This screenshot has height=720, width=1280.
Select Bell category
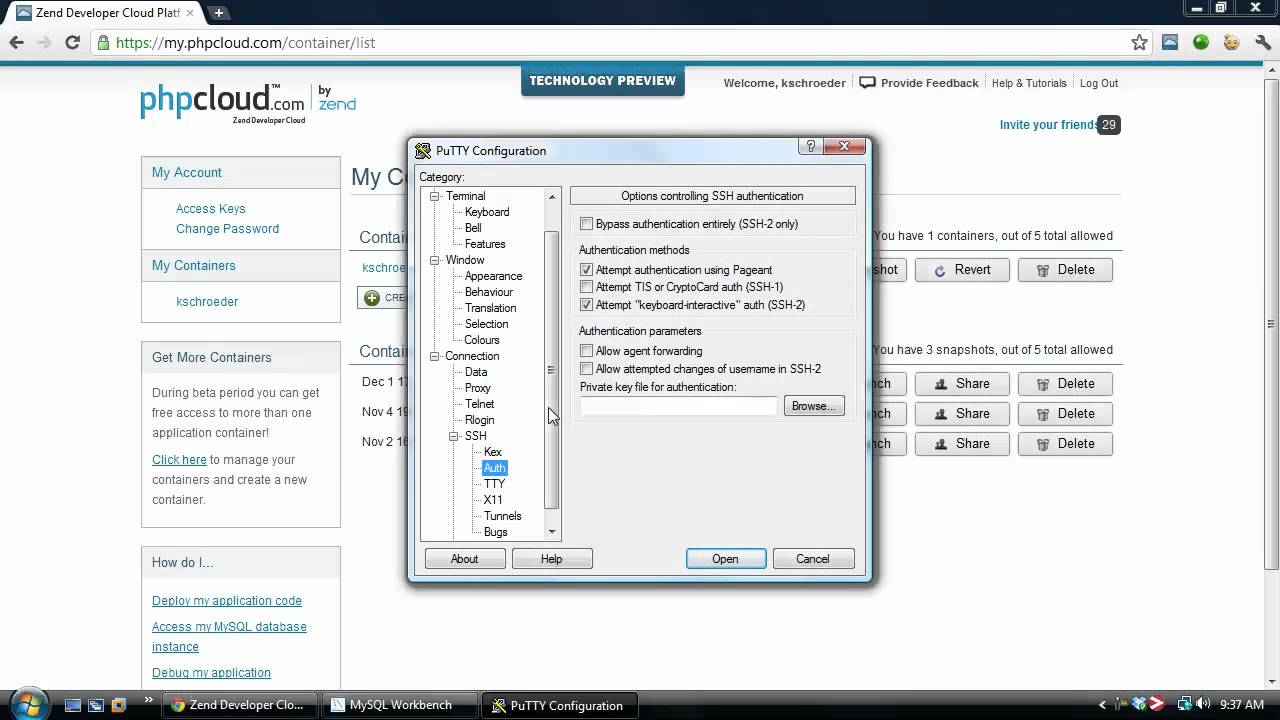[473, 228]
